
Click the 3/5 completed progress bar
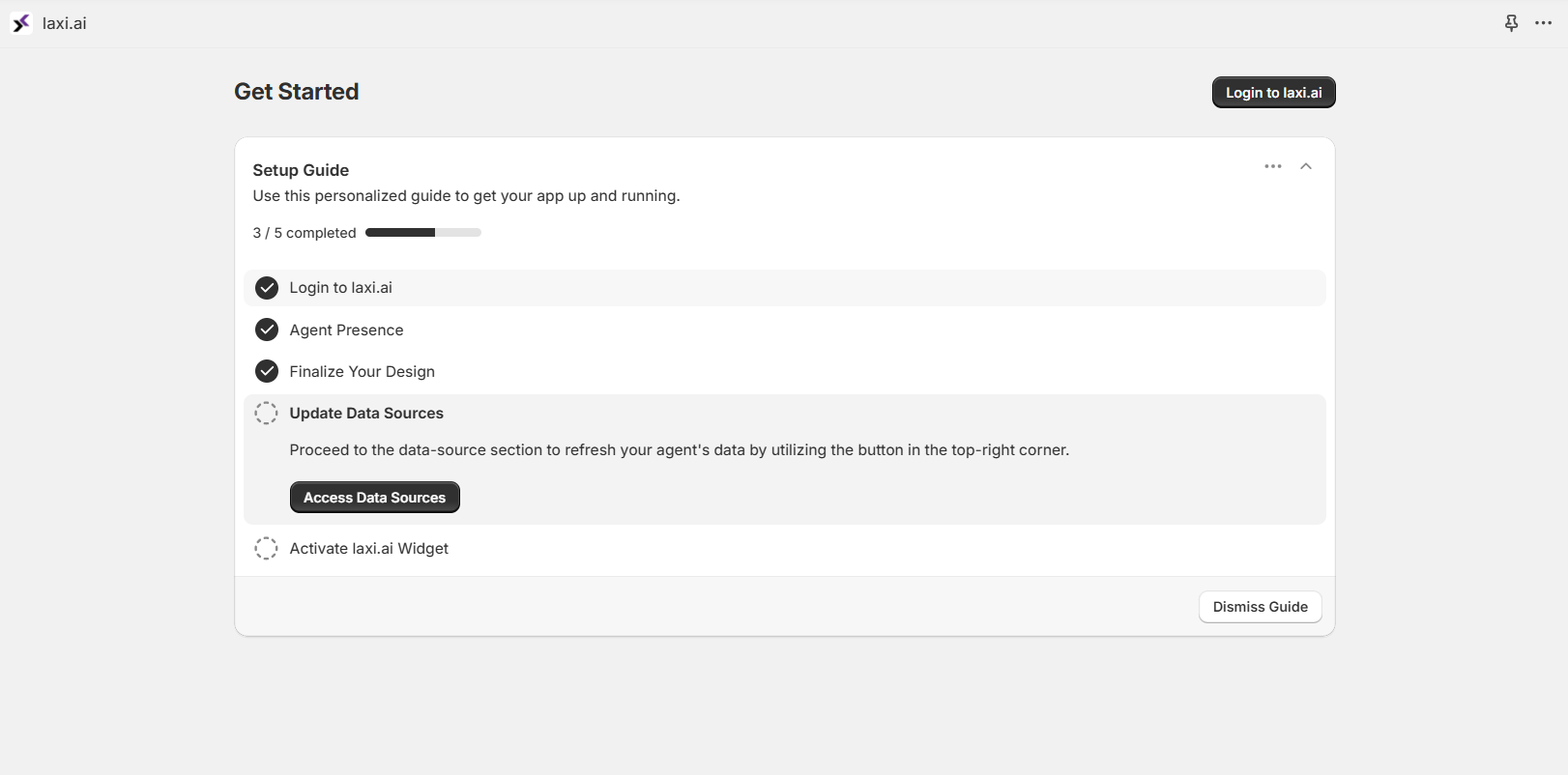[x=422, y=232]
